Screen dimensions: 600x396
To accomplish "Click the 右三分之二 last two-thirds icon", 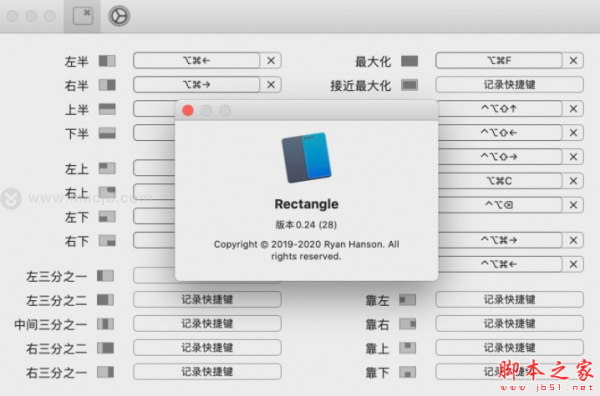I will click(x=105, y=348).
